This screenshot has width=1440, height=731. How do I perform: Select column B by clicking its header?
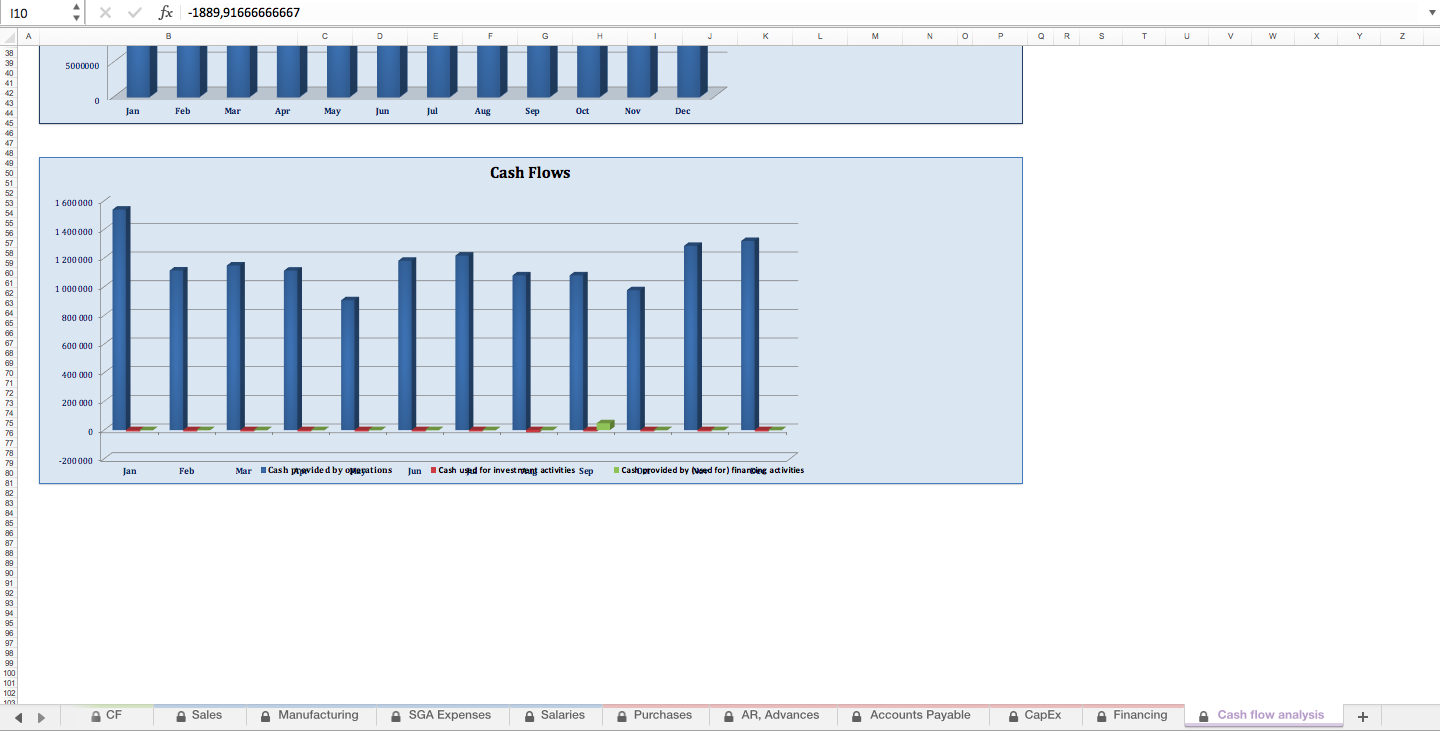168,36
